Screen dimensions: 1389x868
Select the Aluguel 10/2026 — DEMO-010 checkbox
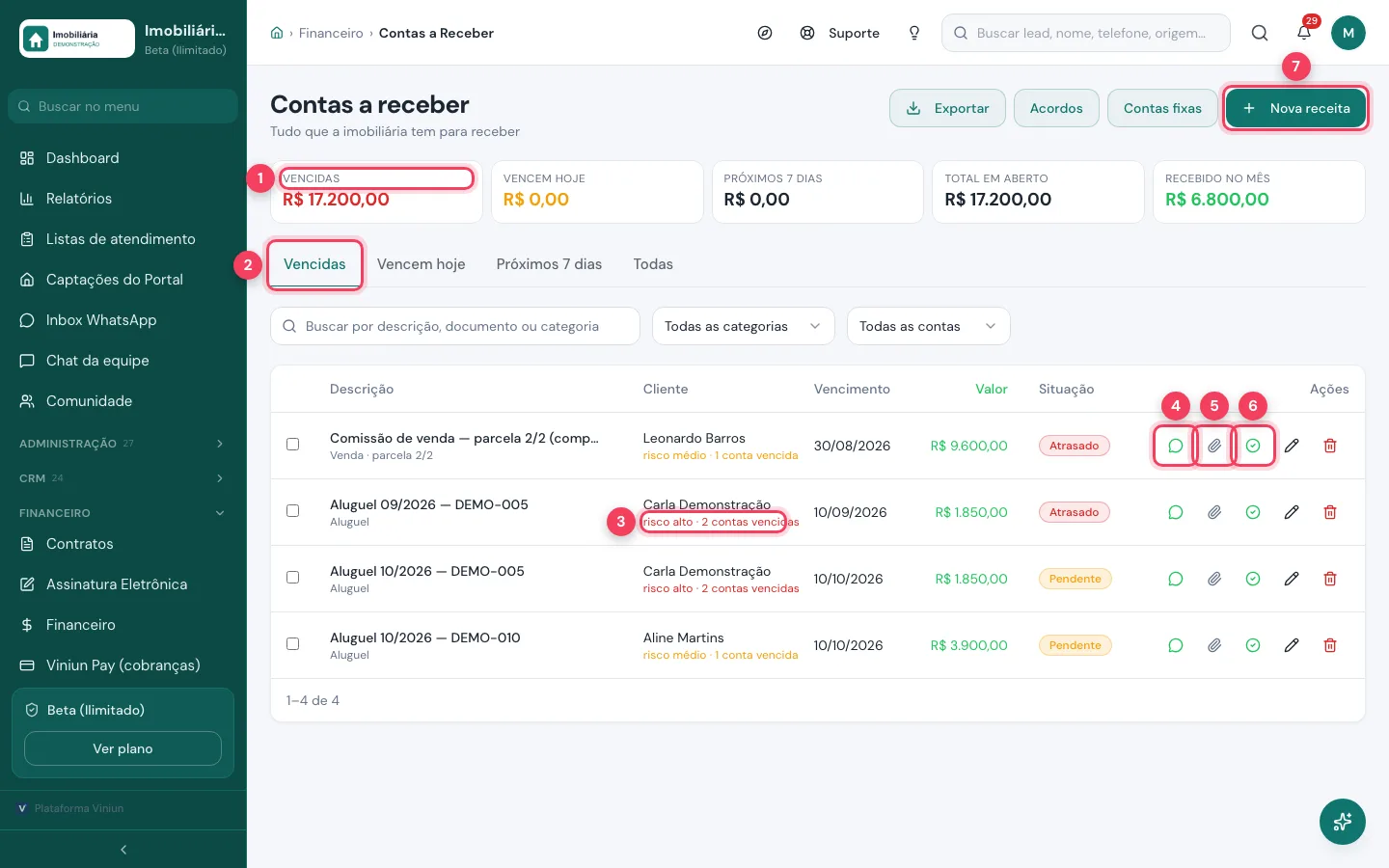click(292, 644)
